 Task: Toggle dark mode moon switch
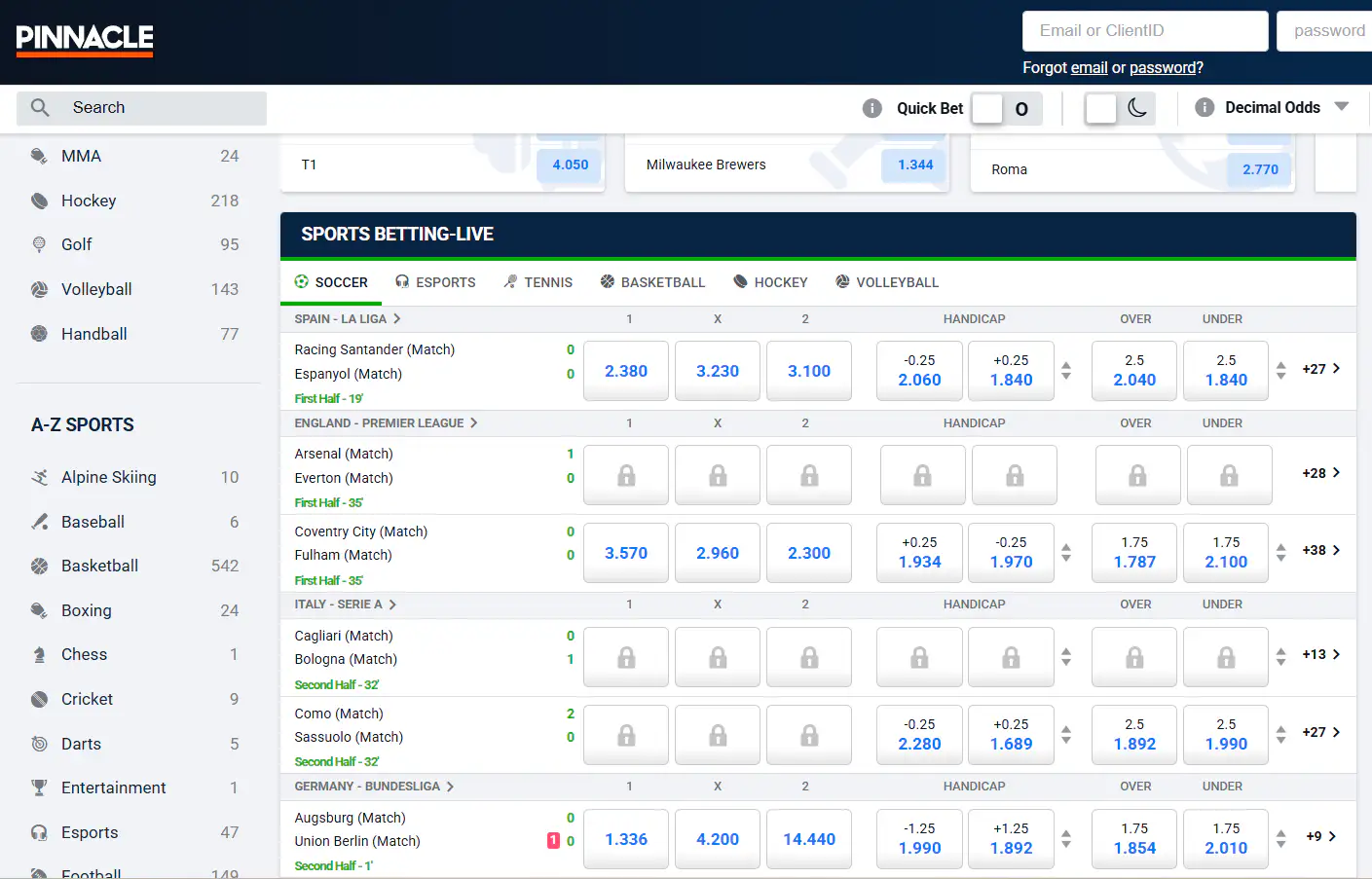click(x=1120, y=108)
